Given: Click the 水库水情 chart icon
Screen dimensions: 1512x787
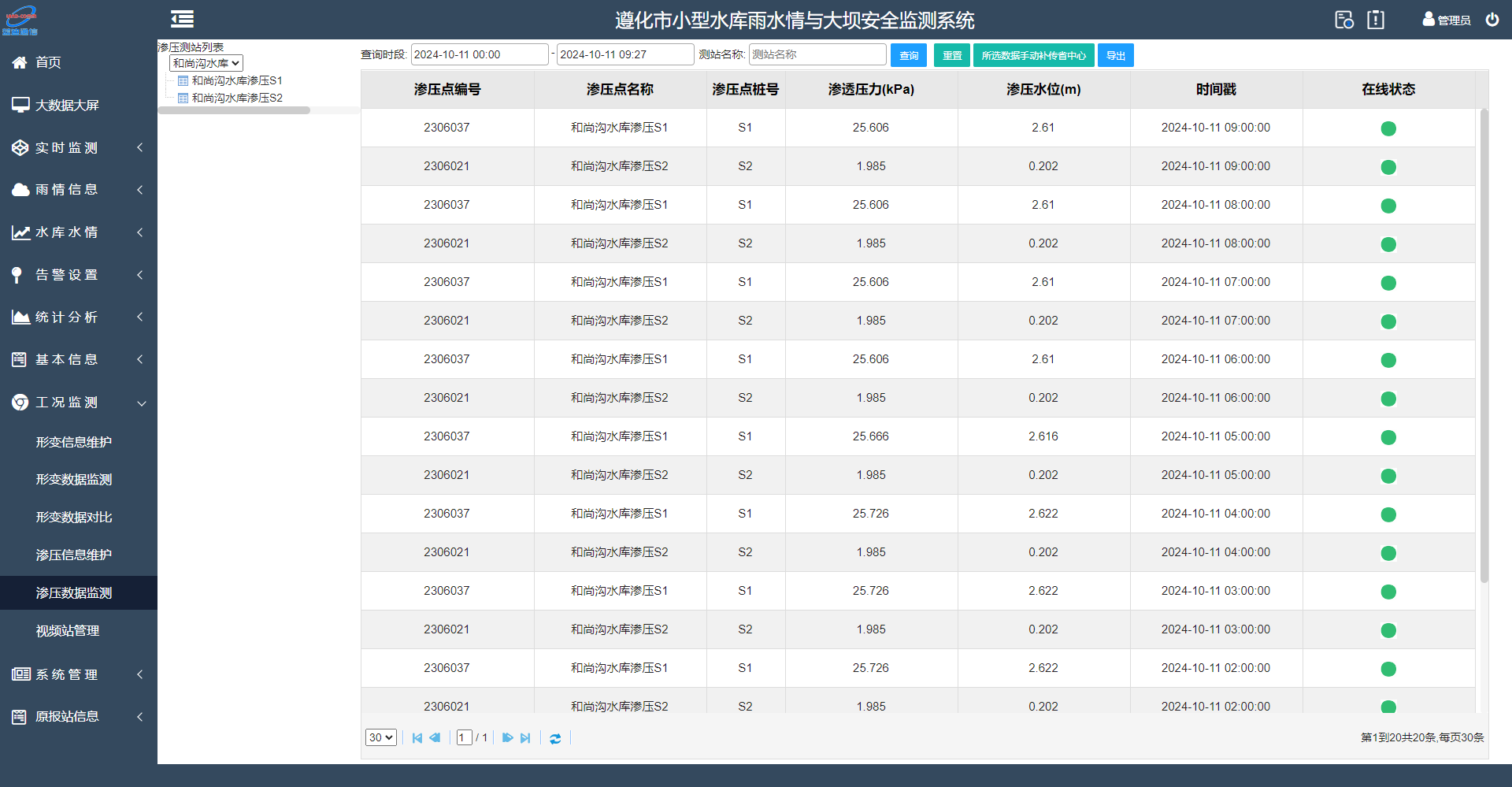Looking at the screenshot, I should coord(20,232).
